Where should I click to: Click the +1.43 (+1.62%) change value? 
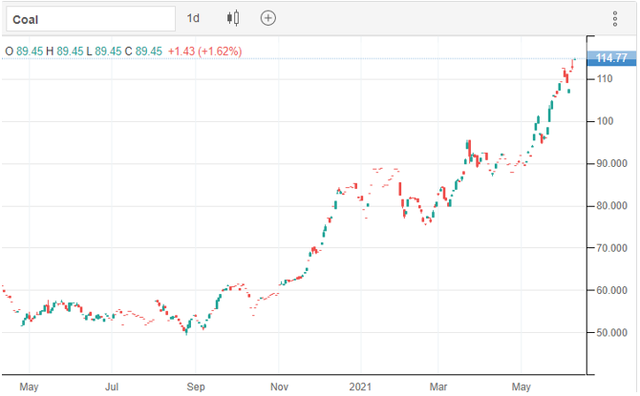205,51
